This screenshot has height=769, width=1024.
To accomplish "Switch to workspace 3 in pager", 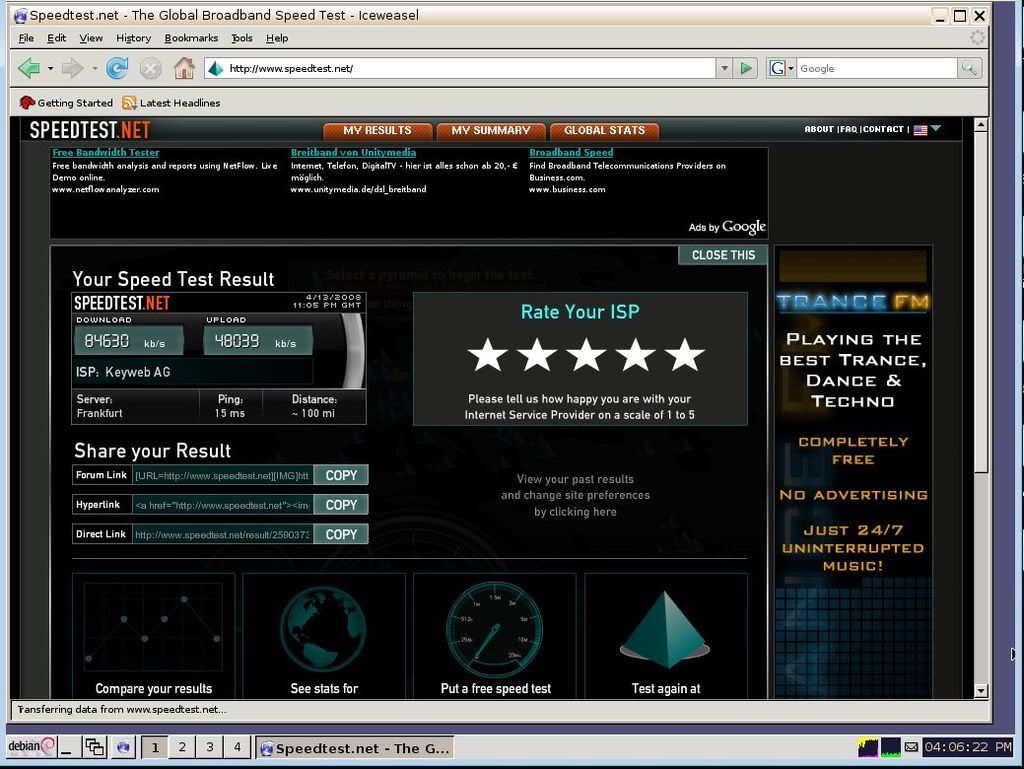I will (x=210, y=747).
